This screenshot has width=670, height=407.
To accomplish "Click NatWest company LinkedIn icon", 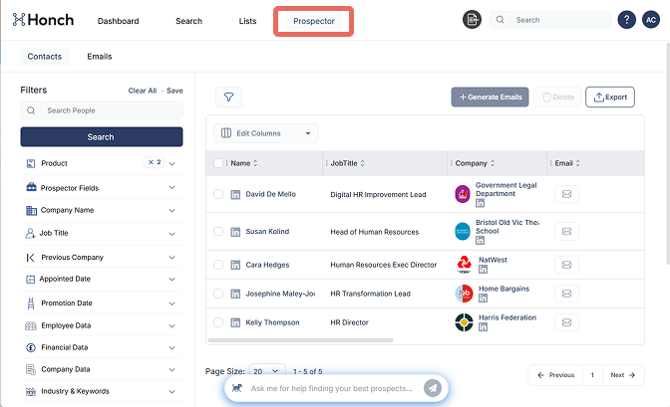I will coord(482,271).
